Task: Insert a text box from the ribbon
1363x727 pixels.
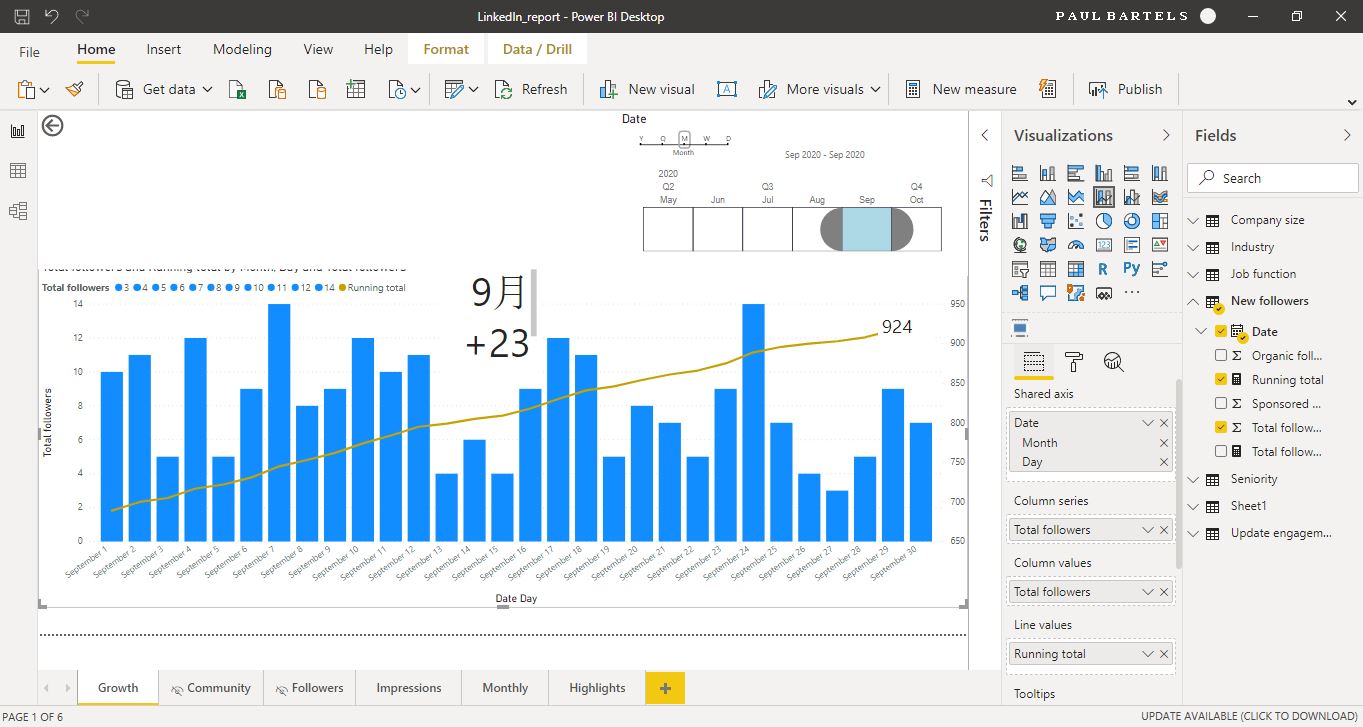Action: pos(727,89)
